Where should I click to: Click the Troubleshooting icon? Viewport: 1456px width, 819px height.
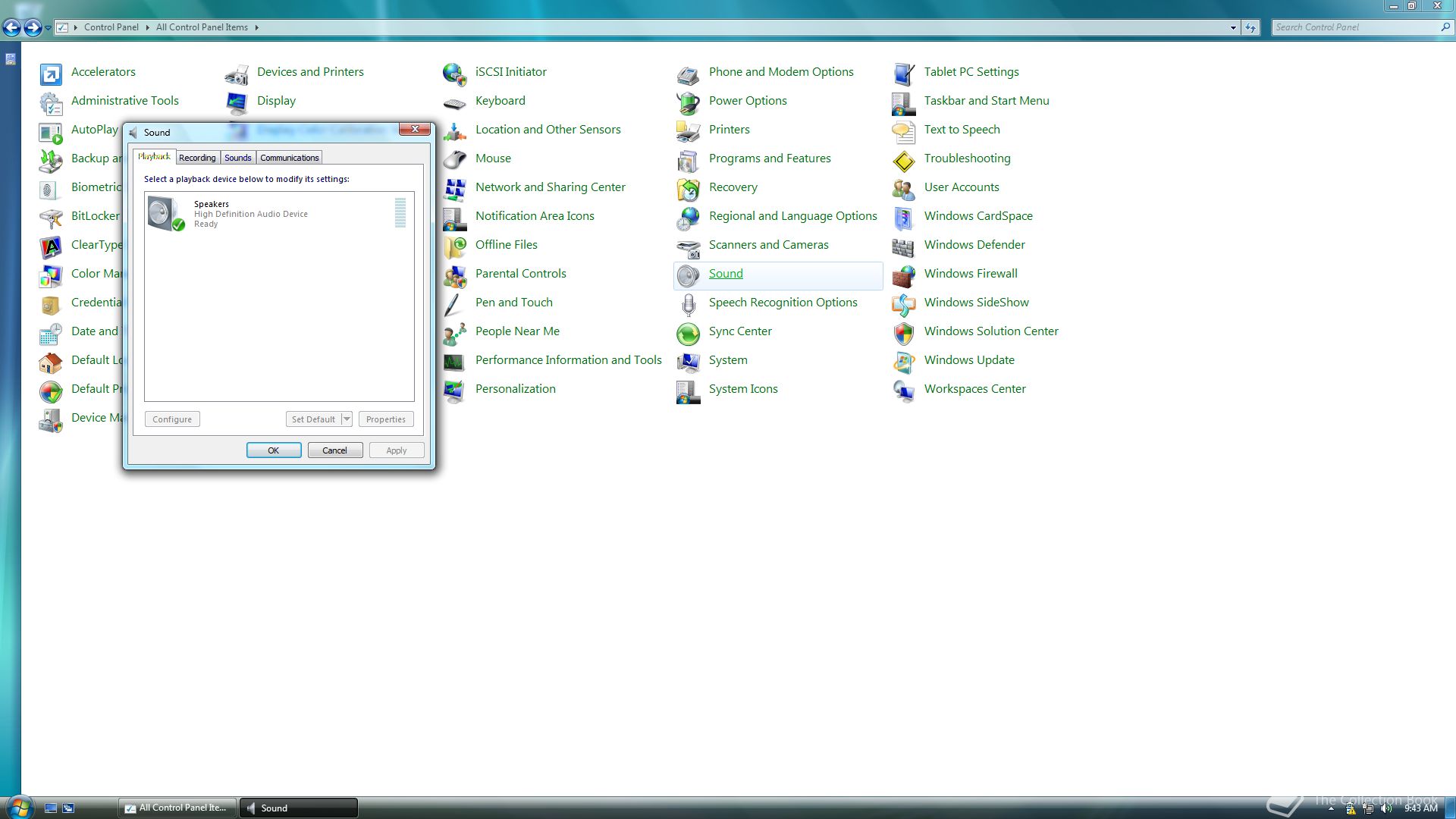pos(904,160)
